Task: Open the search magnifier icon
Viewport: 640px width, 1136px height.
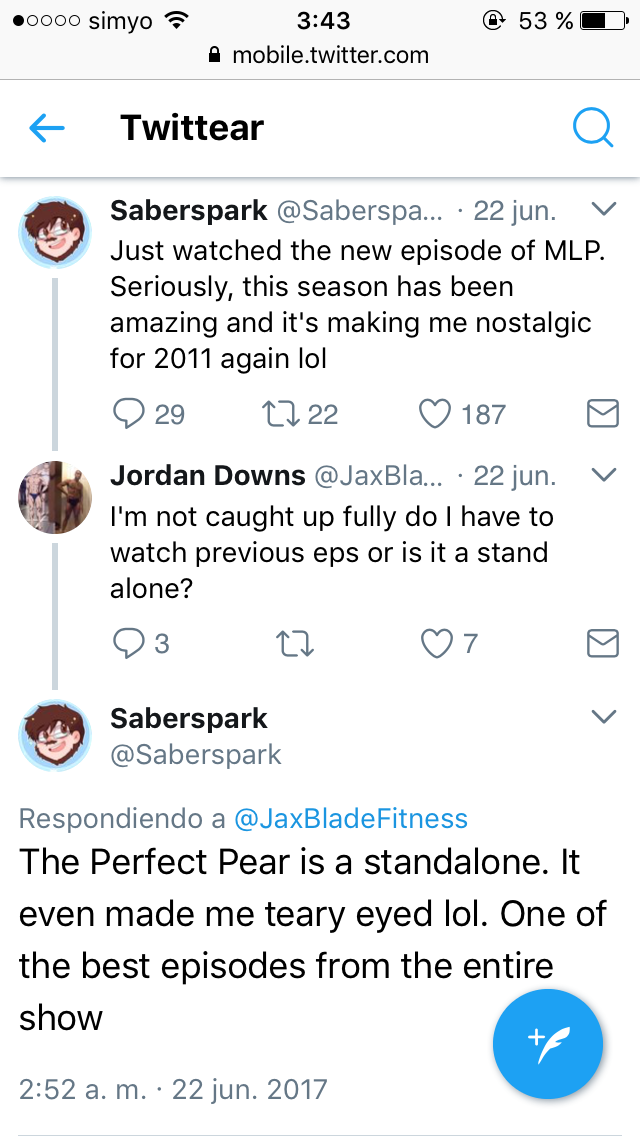Action: coord(593,128)
